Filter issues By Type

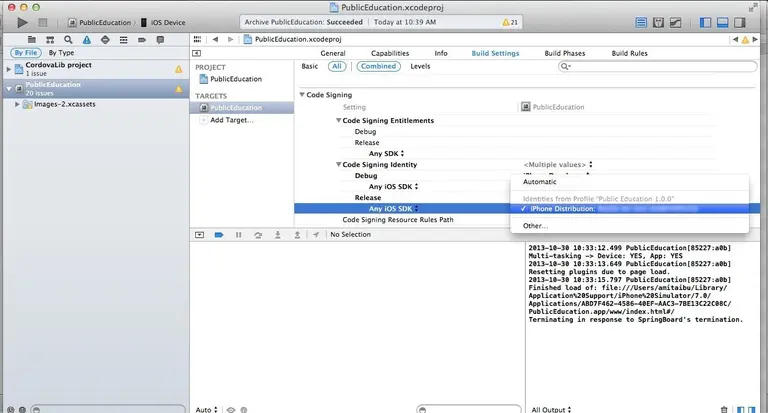point(61,52)
